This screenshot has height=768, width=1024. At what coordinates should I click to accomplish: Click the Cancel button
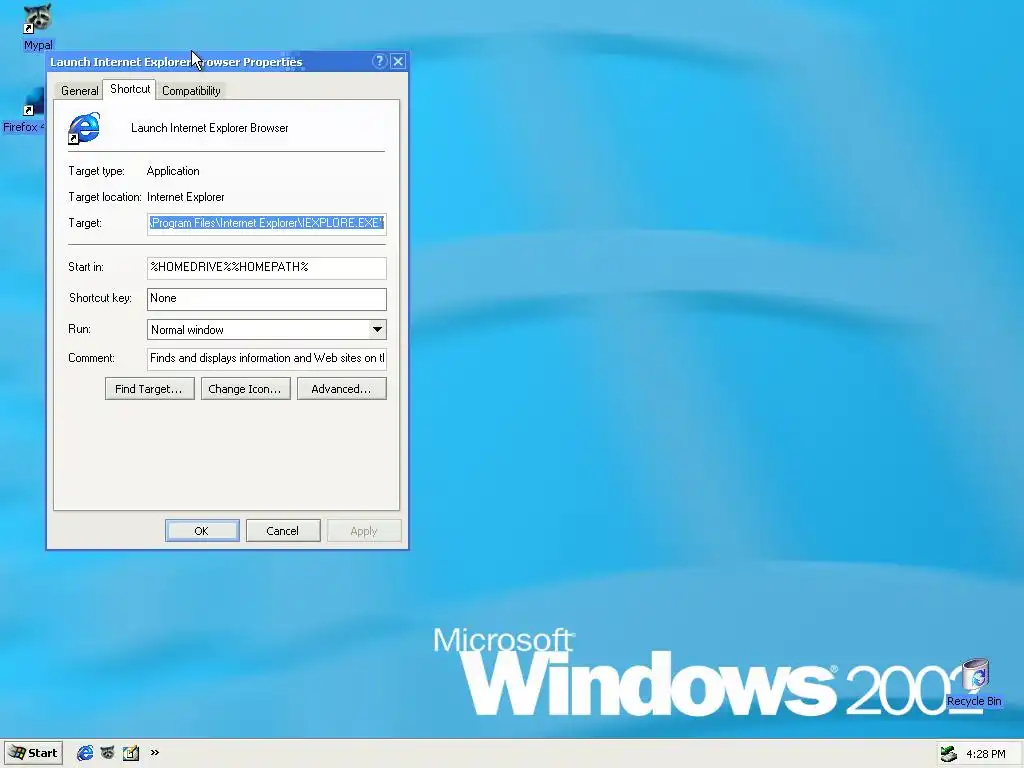[283, 531]
